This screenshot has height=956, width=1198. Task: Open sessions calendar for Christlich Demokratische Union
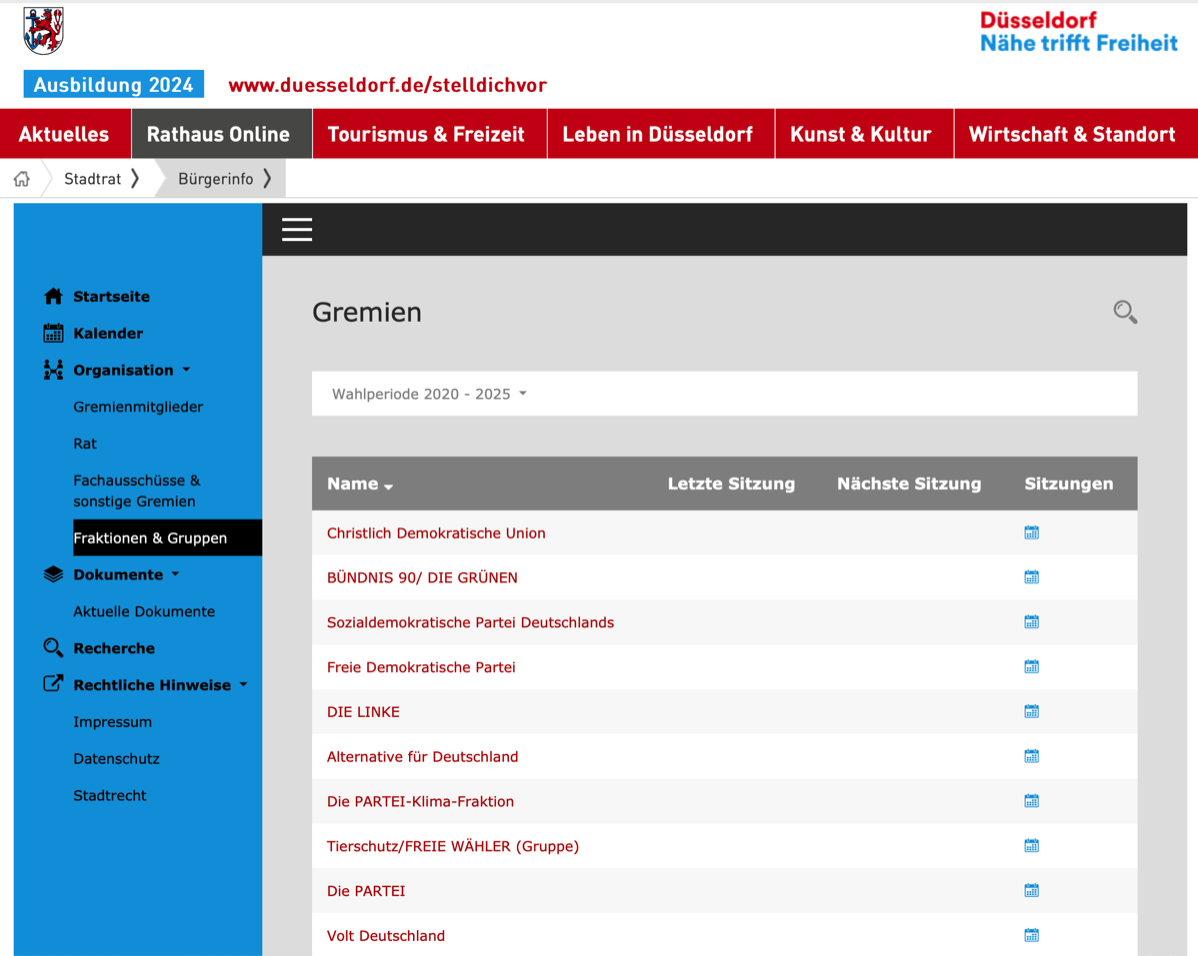[x=1031, y=533]
